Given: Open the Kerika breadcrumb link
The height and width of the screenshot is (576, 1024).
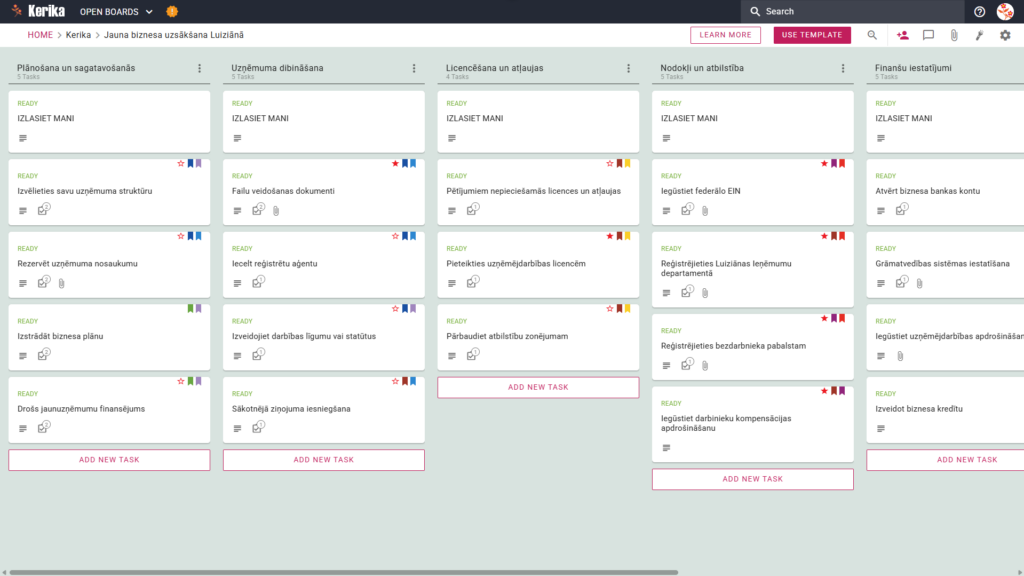Looking at the screenshot, I should 78,35.
